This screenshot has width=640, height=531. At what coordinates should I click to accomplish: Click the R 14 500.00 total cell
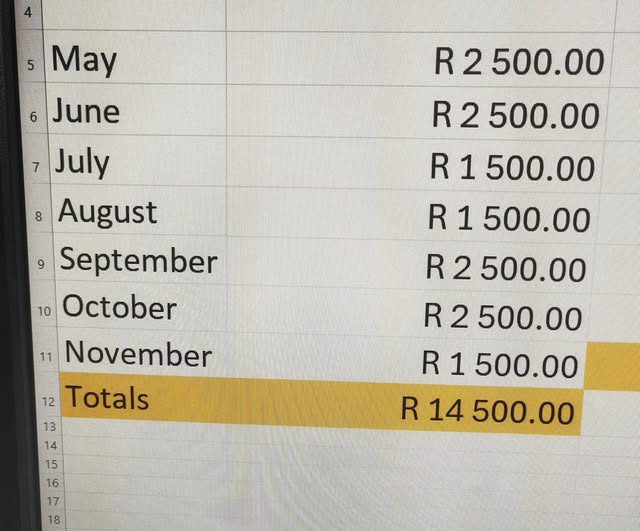tap(405, 408)
